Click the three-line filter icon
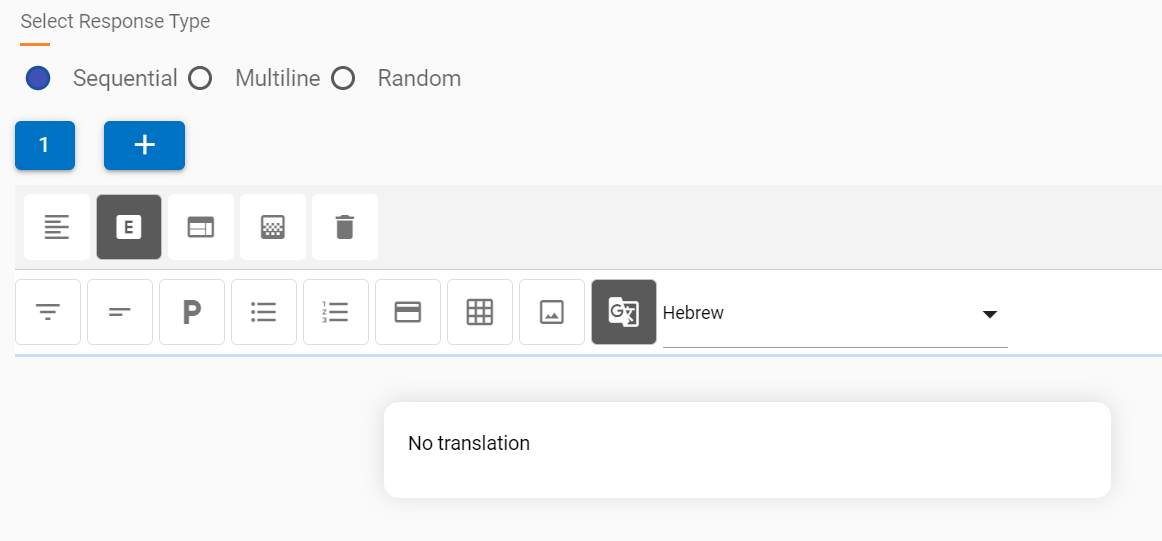The width and height of the screenshot is (1162, 541). coord(48,312)
